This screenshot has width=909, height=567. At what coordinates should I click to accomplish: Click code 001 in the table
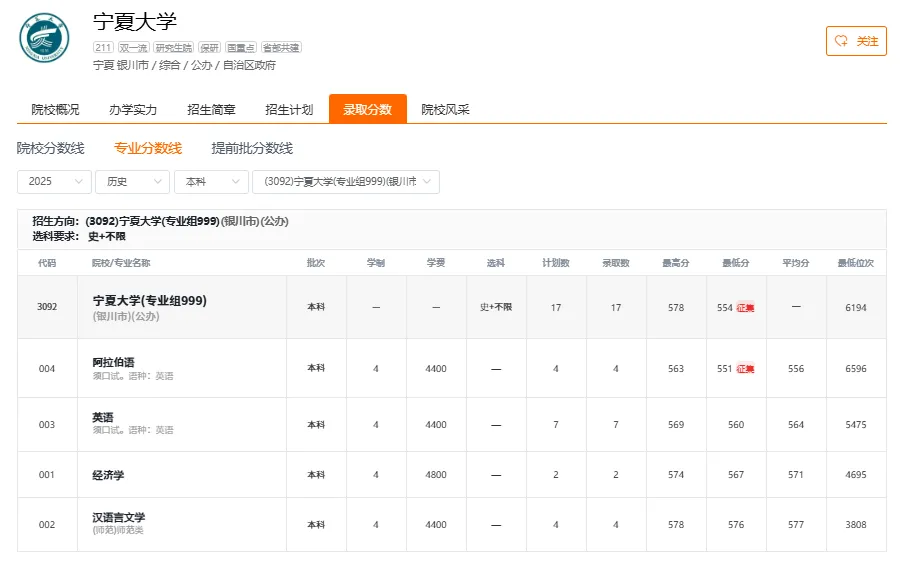coord(47,475)
